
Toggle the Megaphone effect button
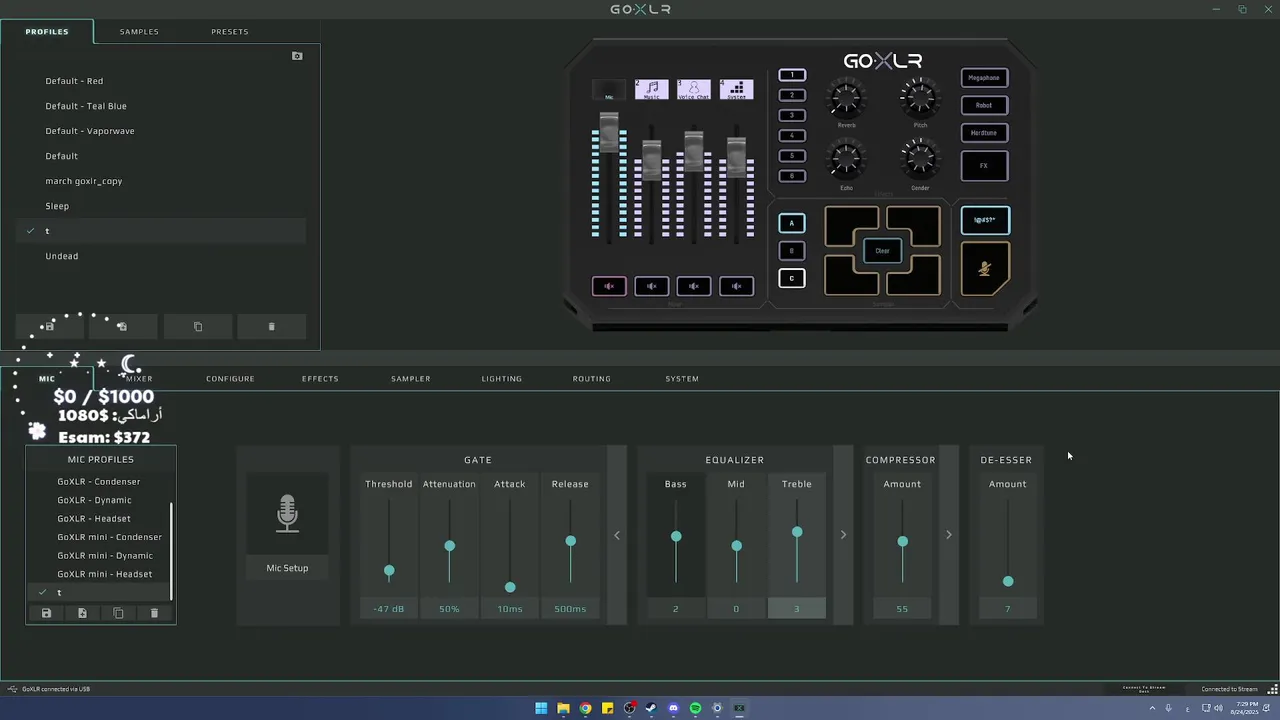(984, 78)
